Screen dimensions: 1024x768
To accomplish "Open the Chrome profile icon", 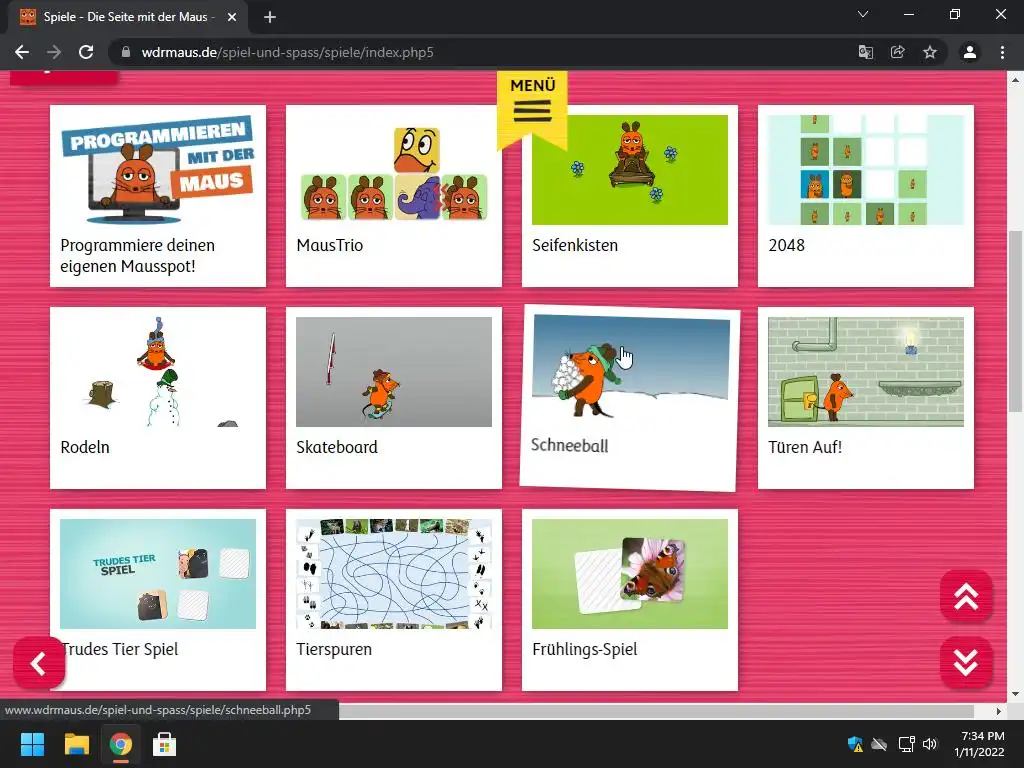I will pos(970,52).
